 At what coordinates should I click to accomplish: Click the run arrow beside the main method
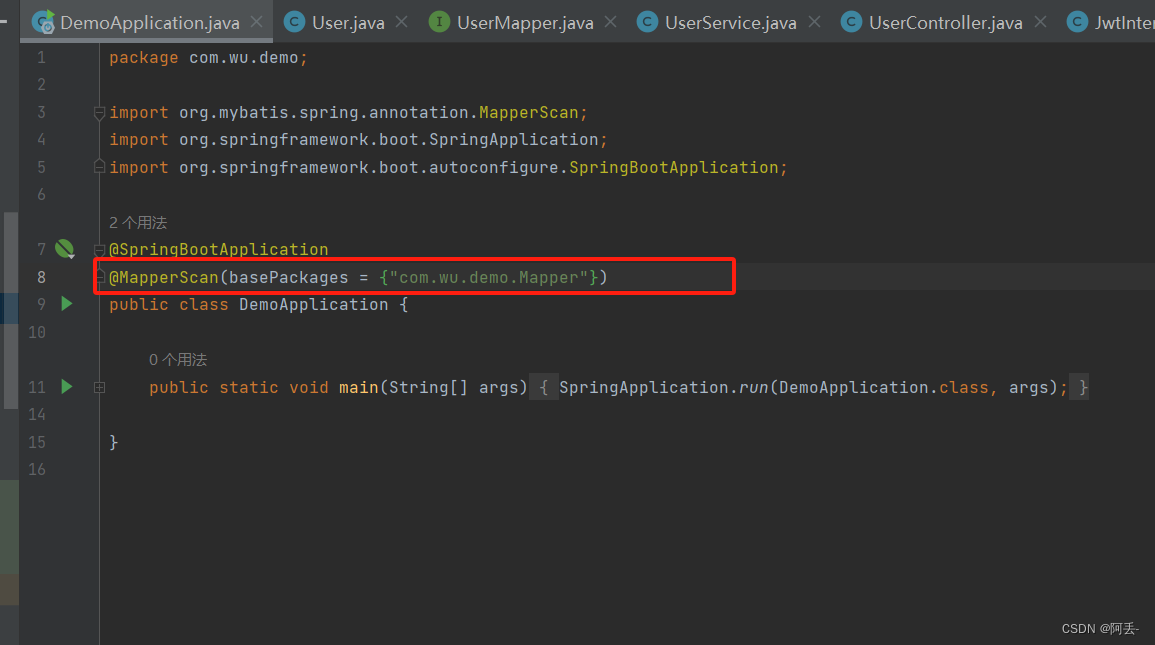click(x=65, y=387)
